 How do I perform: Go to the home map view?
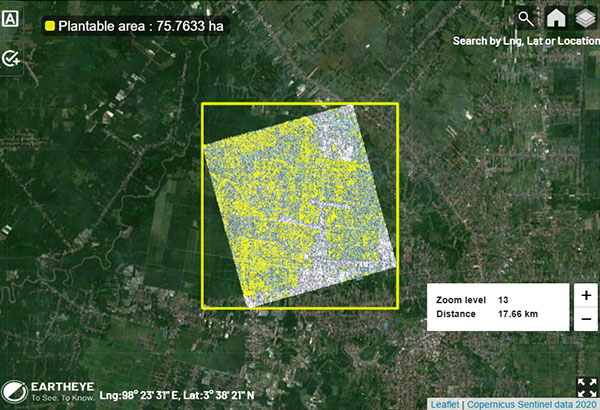555,18
